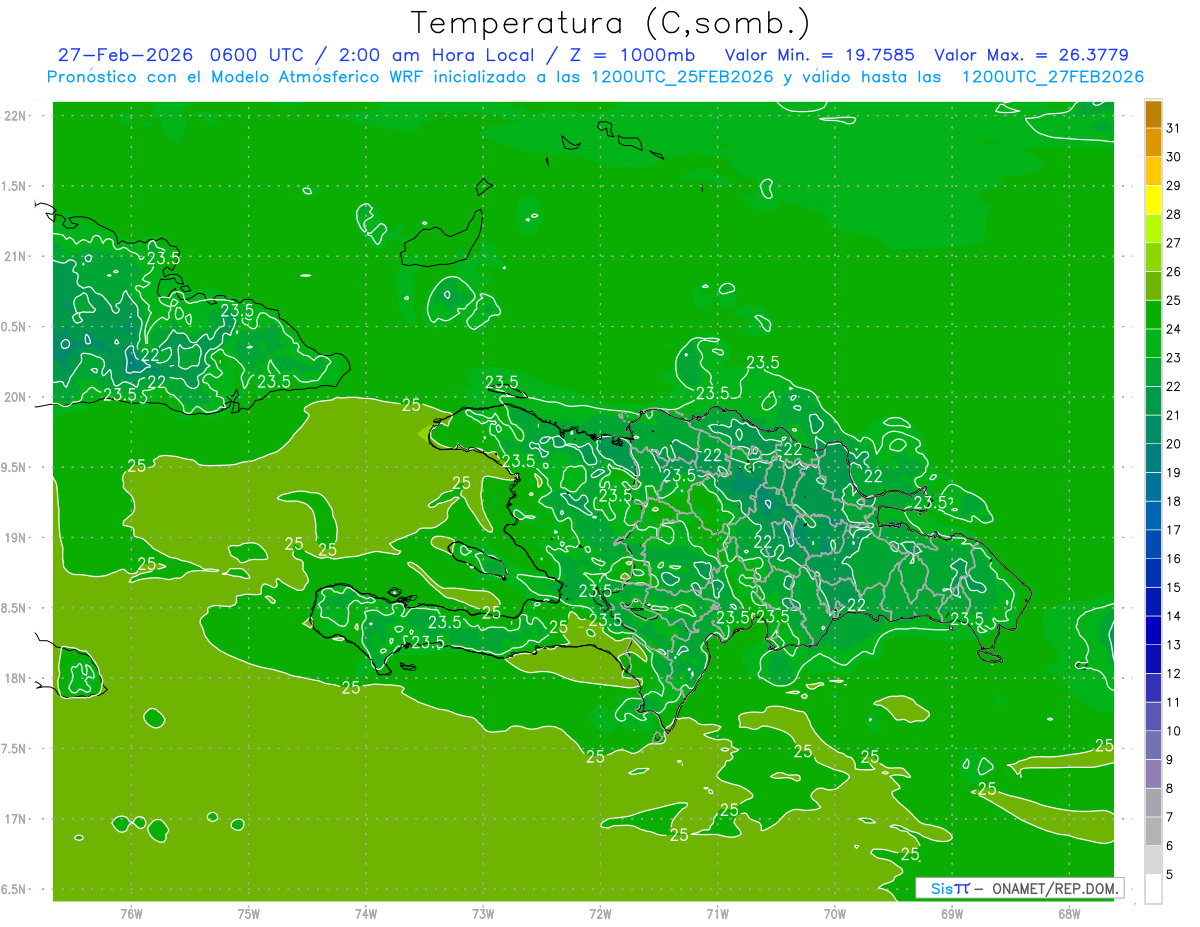This screenshot has width=1200, height=927.
Task: Click the legend value 17
Action: pyautogui.click(x=1174, y=530)
